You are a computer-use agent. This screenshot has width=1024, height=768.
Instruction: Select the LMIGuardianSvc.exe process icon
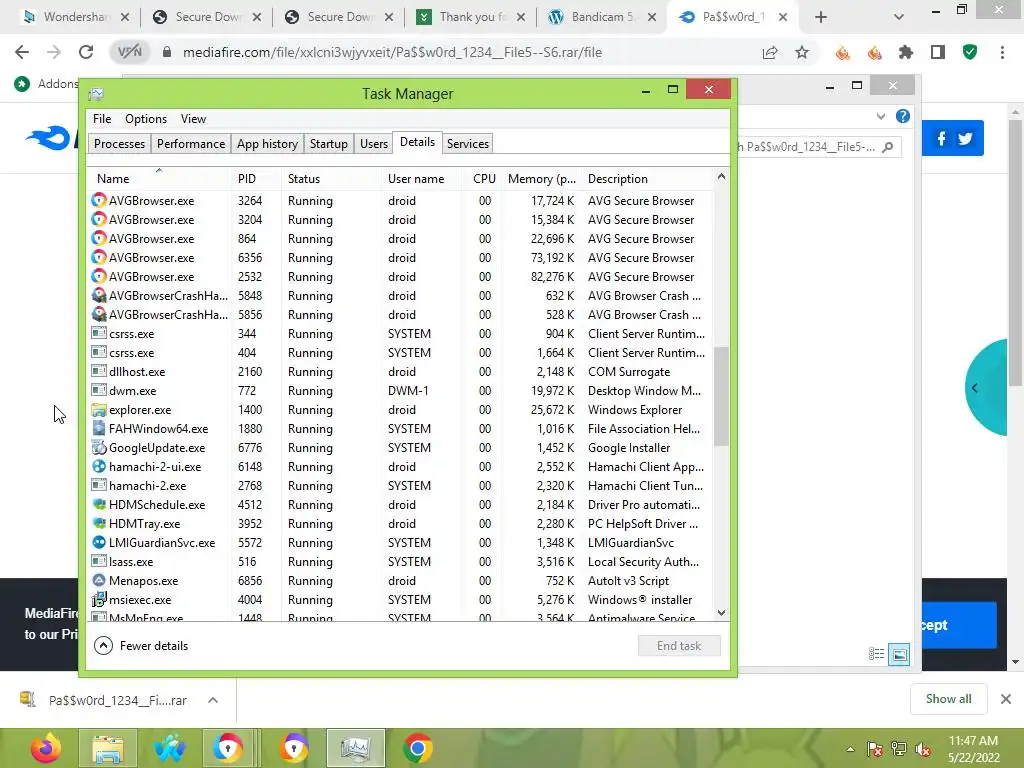coord(99,543)
